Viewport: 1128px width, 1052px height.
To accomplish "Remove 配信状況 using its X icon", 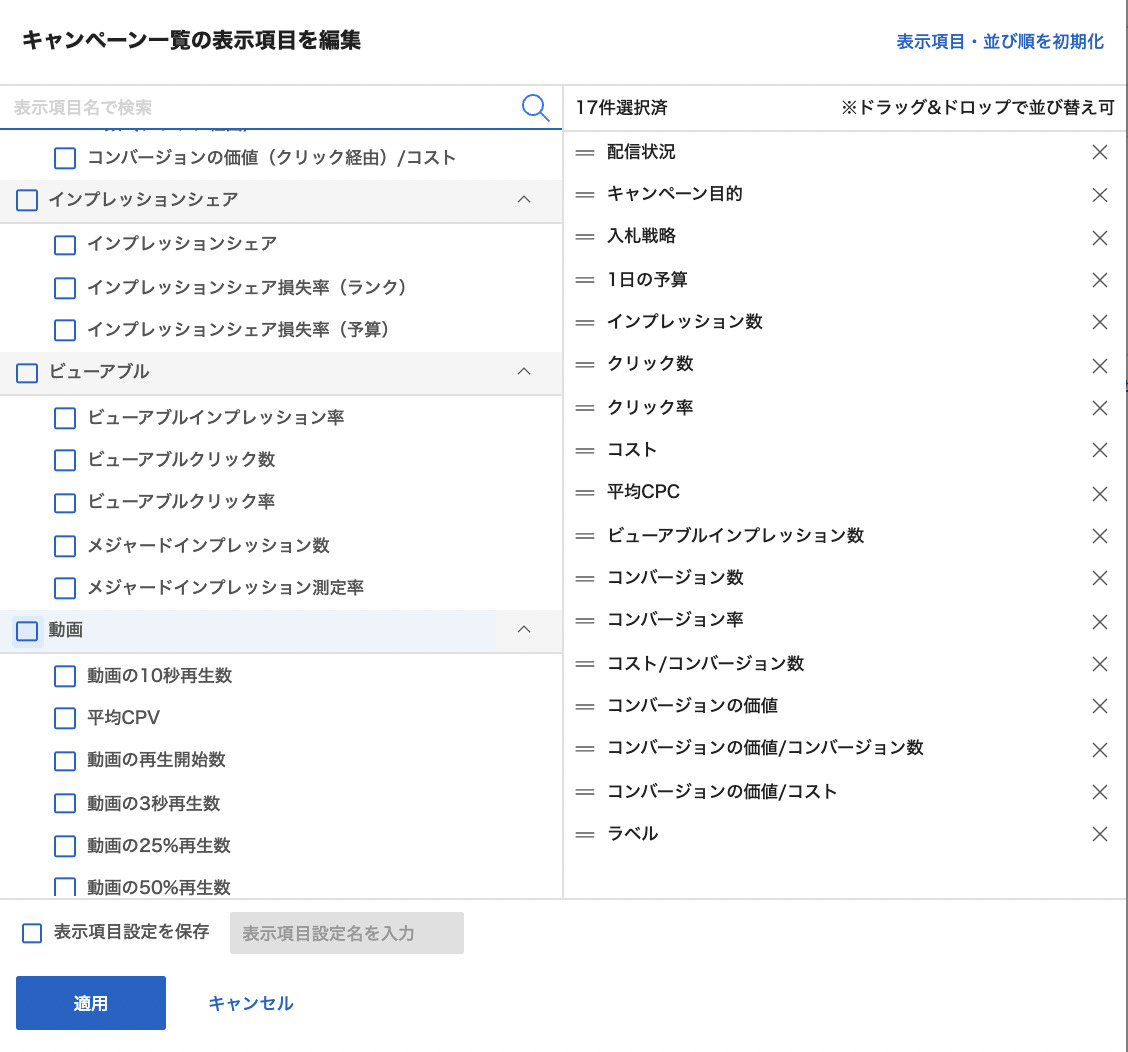I will tap(1100, 152).
